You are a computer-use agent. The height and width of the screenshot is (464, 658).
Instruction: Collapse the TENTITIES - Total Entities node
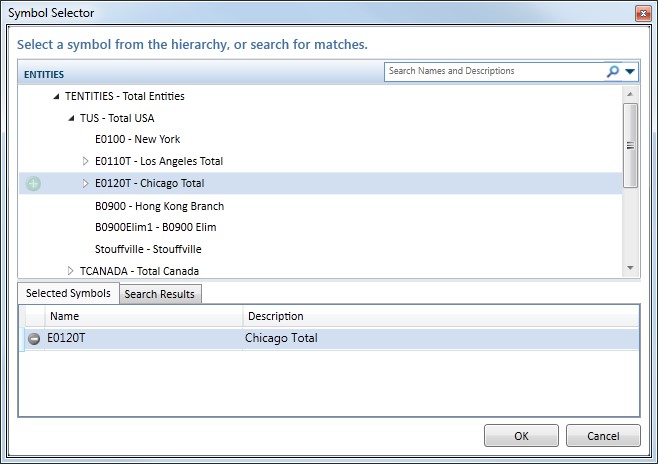55,97
